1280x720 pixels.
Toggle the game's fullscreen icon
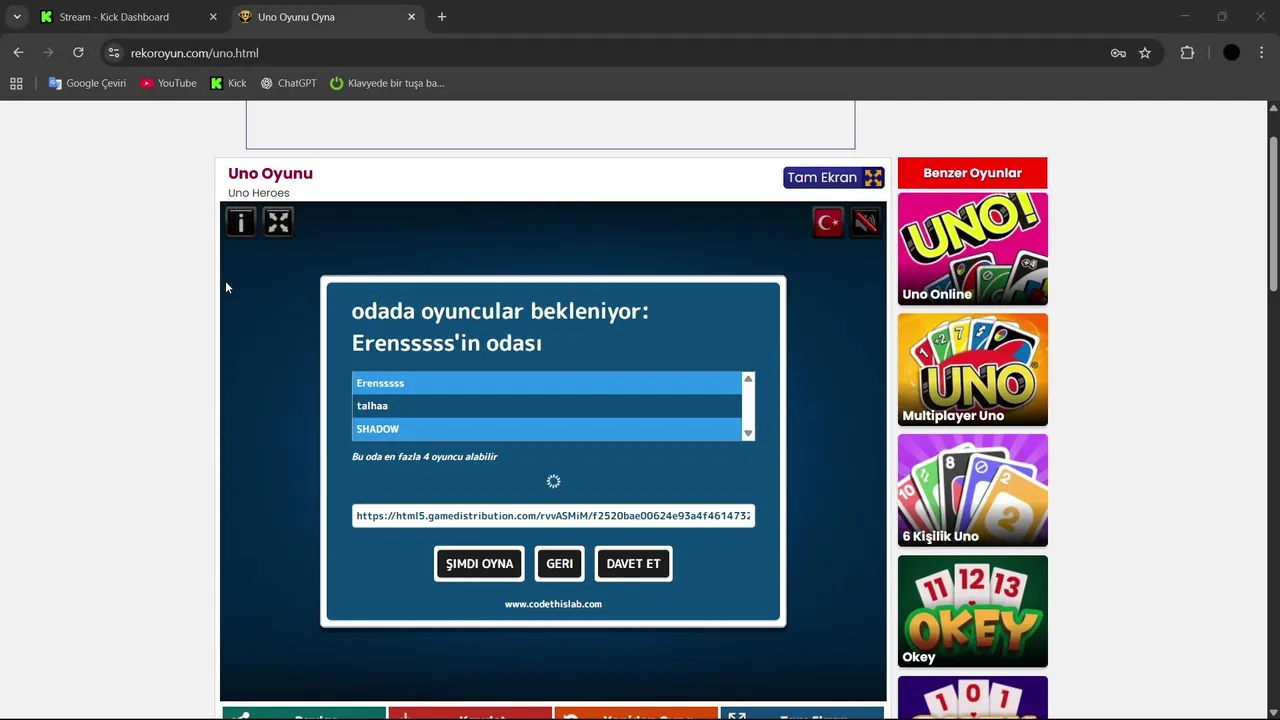coord(278,222)
